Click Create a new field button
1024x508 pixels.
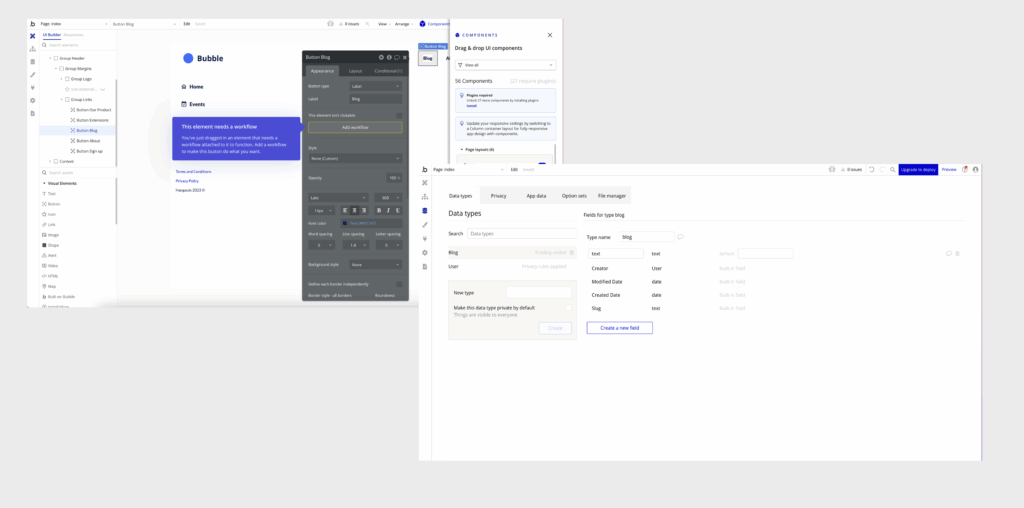[619, 328]
